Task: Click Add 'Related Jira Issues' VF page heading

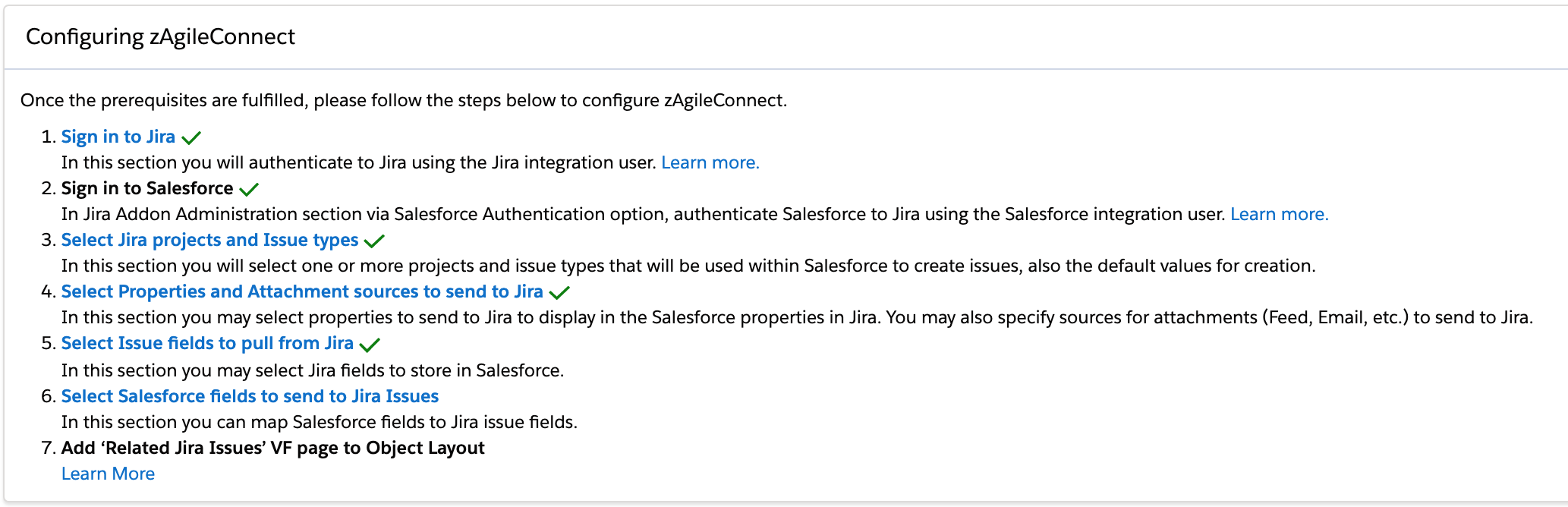Action: click(272, 448)
